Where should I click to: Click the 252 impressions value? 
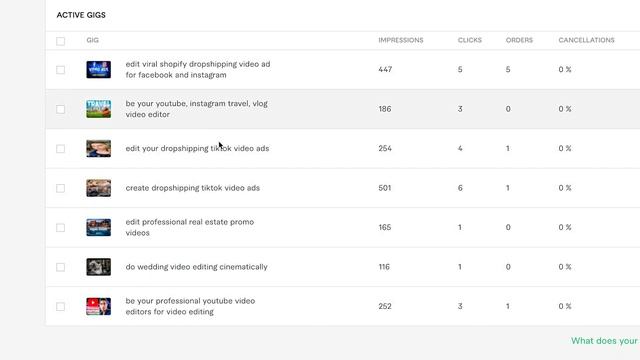click(385, 306)
